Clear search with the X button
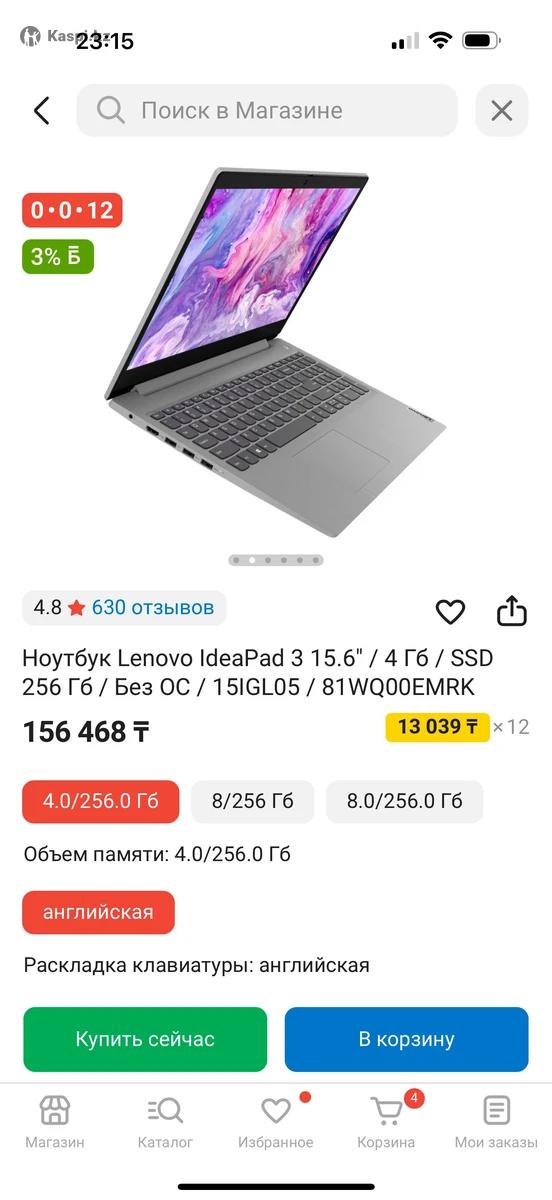The image size is (552, 1200). click(x=501, y=110)
